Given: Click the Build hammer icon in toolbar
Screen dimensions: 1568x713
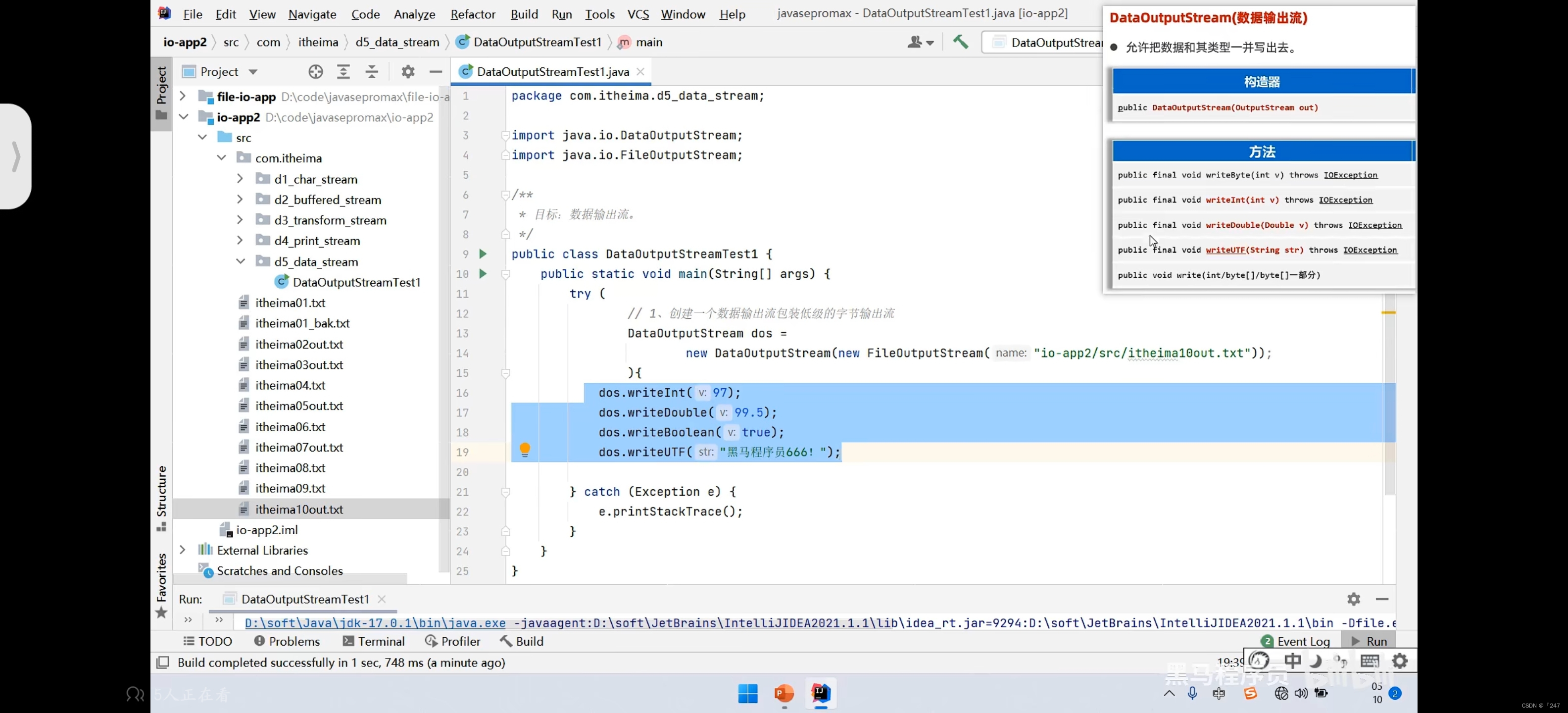Looking at the screenshot, I should (961, 42).
